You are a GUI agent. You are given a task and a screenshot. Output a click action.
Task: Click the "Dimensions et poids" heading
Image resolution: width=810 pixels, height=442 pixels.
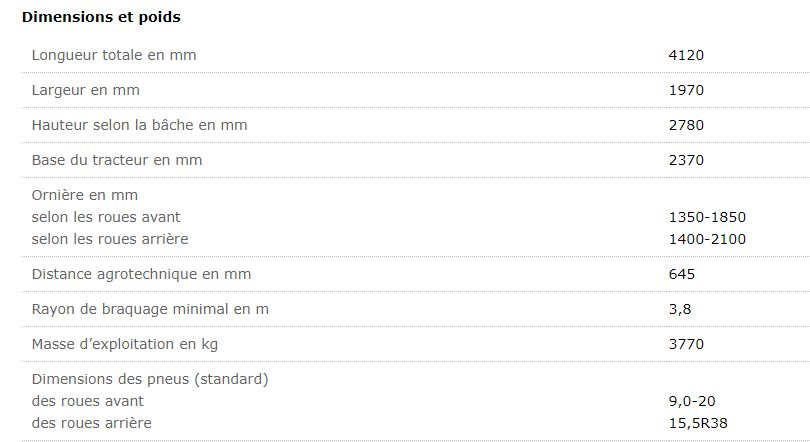pyautogui.click(x=101, y=17)
